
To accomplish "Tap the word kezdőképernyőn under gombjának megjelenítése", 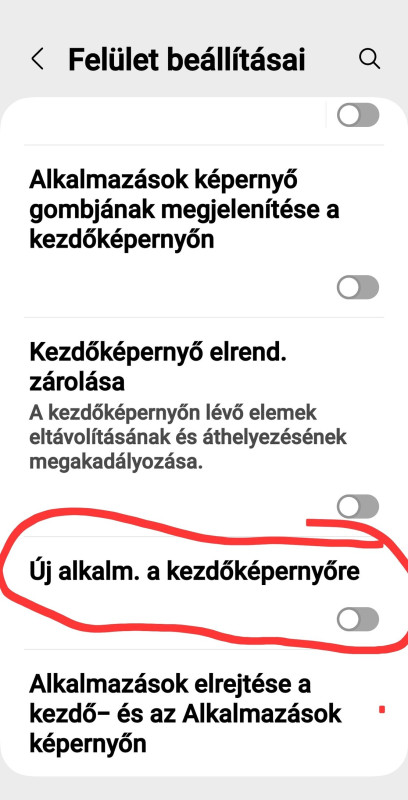I will [121, 240].
